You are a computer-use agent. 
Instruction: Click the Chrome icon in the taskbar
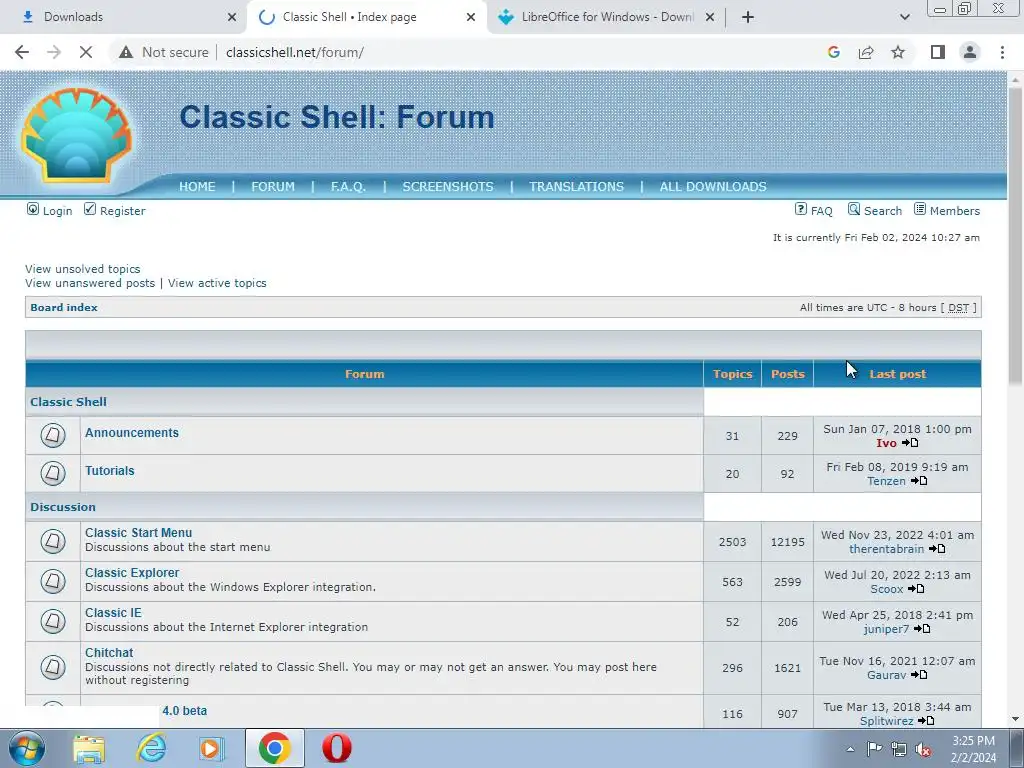click(275, 748)
